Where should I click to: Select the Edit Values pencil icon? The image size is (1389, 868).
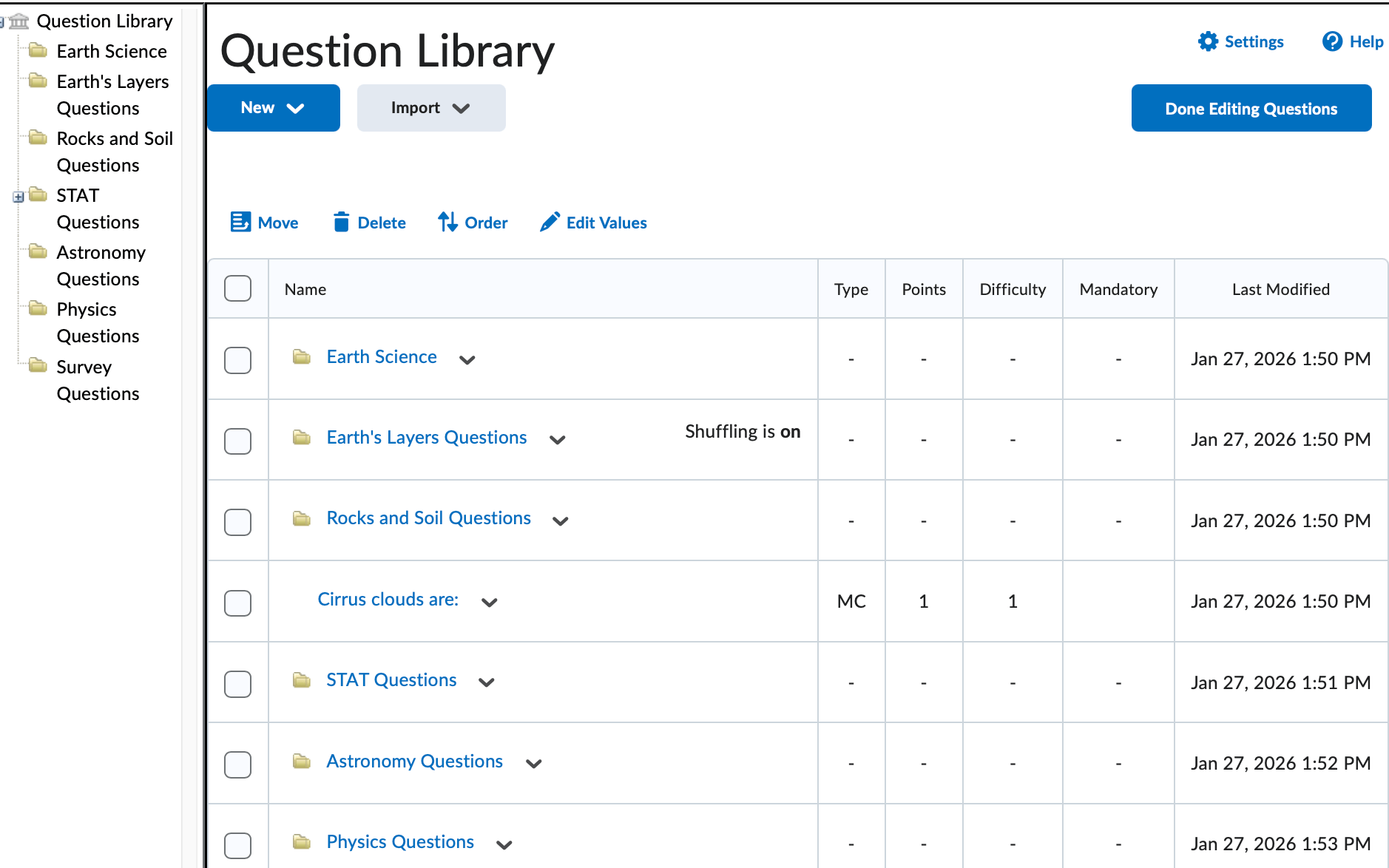(549, 222)
